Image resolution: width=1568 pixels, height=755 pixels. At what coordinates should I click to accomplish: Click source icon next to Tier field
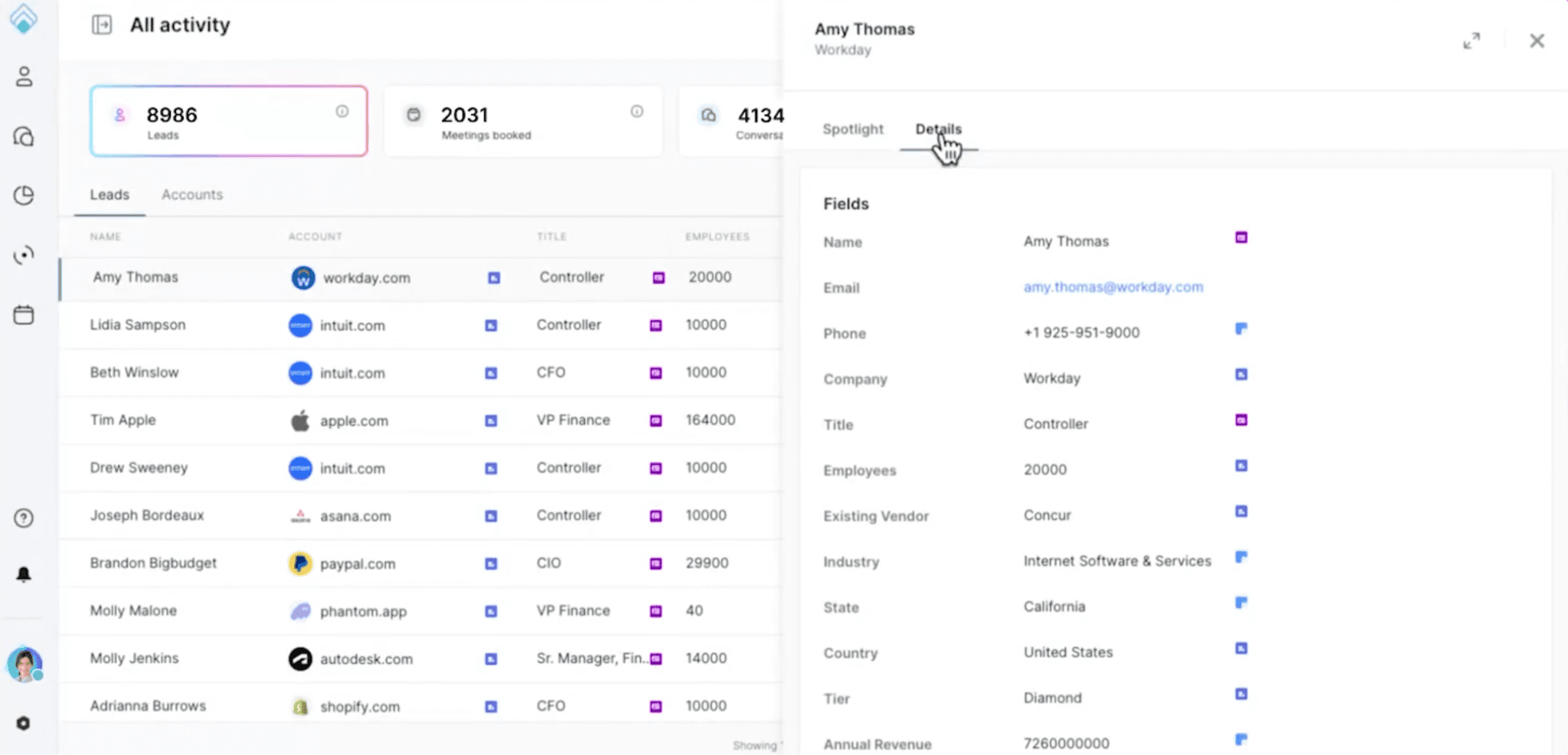[x=1241, y=694]
